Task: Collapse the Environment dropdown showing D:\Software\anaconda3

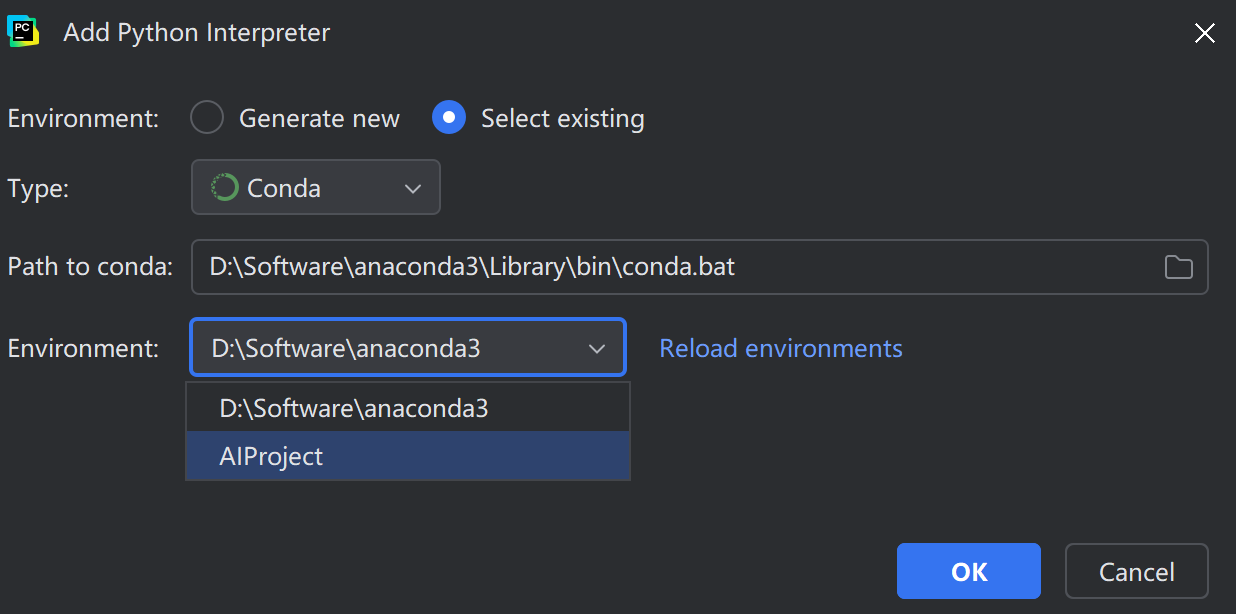Action: click(408, 348)
